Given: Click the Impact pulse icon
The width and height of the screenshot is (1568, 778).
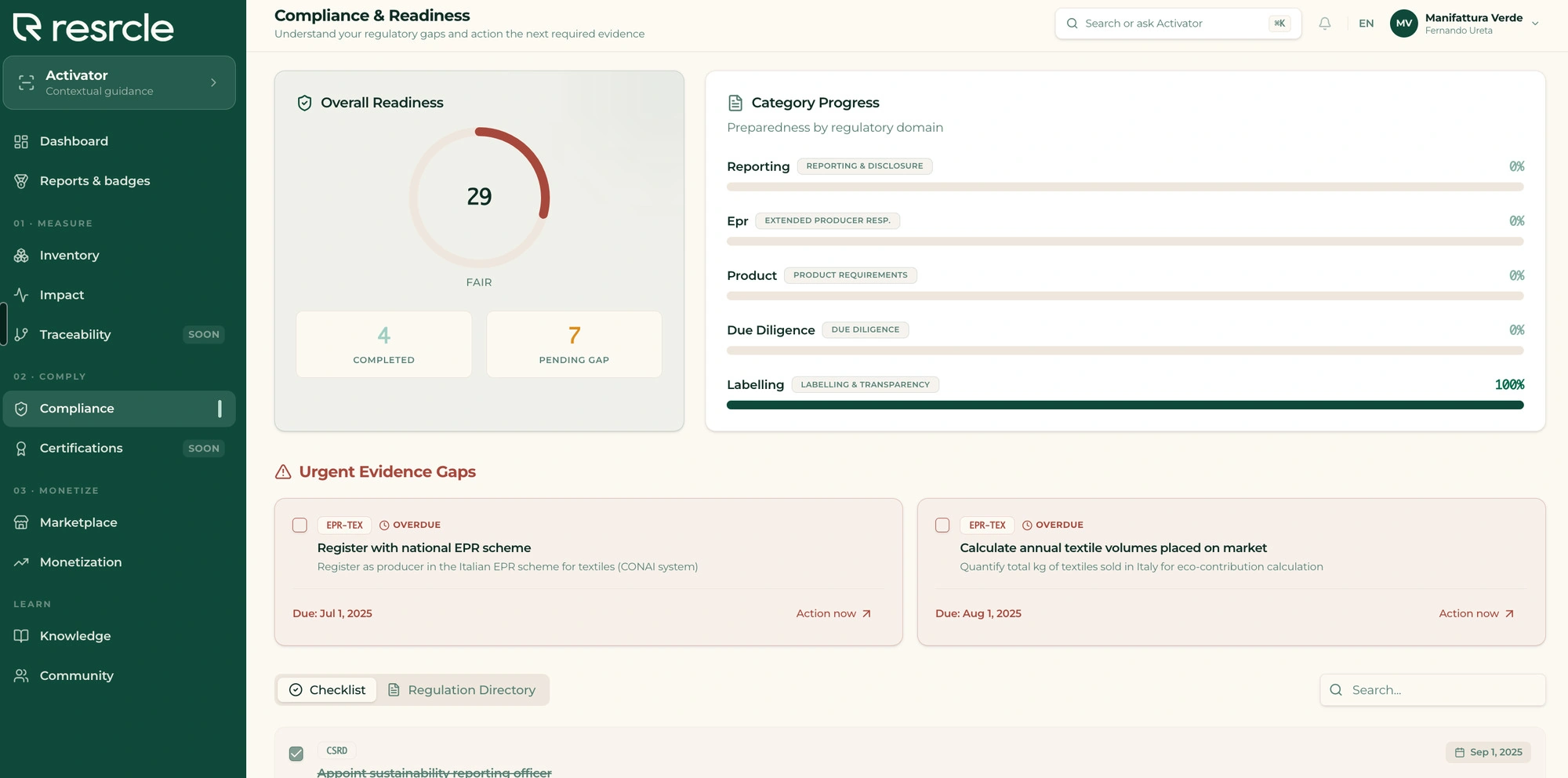Looking at the screenshot, I should [21, 295].
